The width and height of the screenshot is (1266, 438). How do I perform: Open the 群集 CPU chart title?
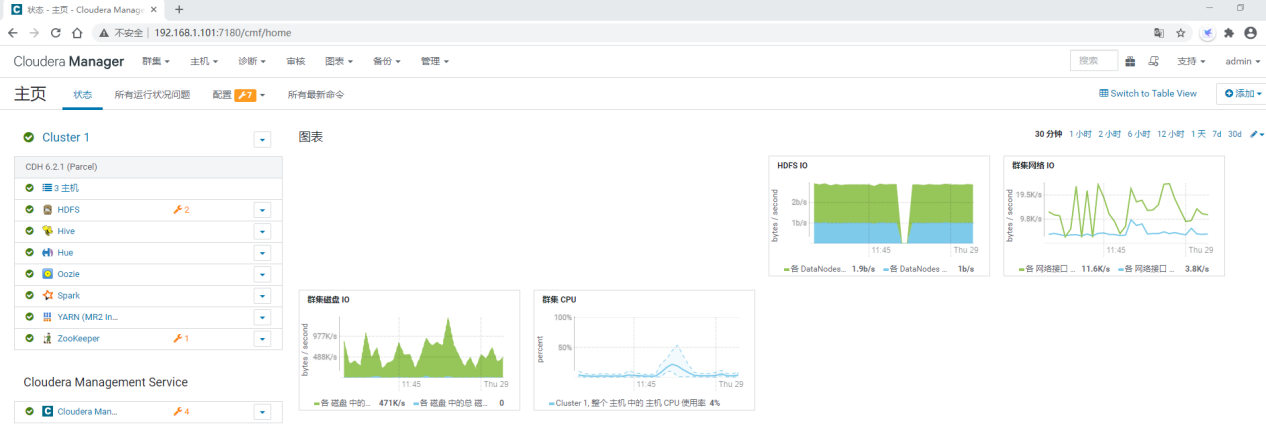559,299
